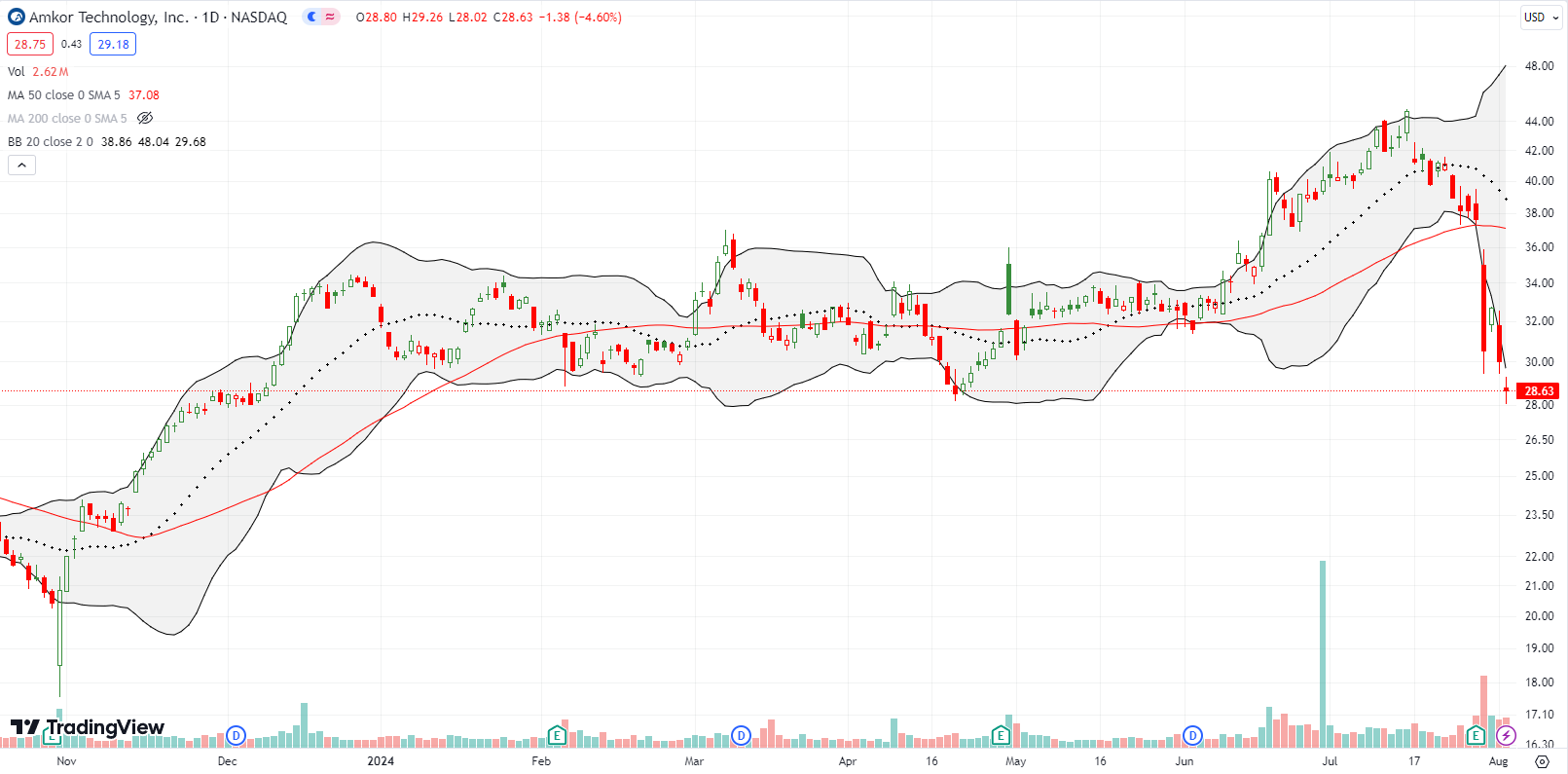Click the sell price button 28.75

[30, 44]
